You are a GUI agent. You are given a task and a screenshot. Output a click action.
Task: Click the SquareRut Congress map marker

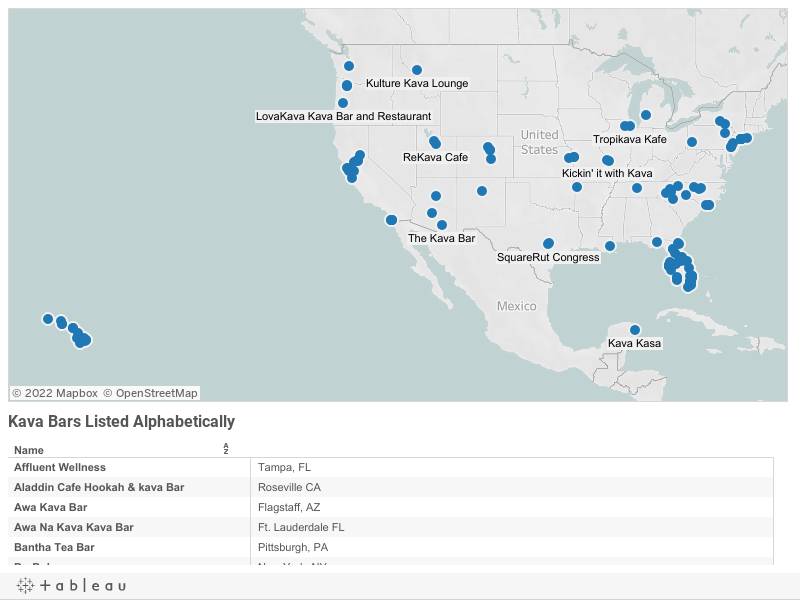tap(548, 243)
